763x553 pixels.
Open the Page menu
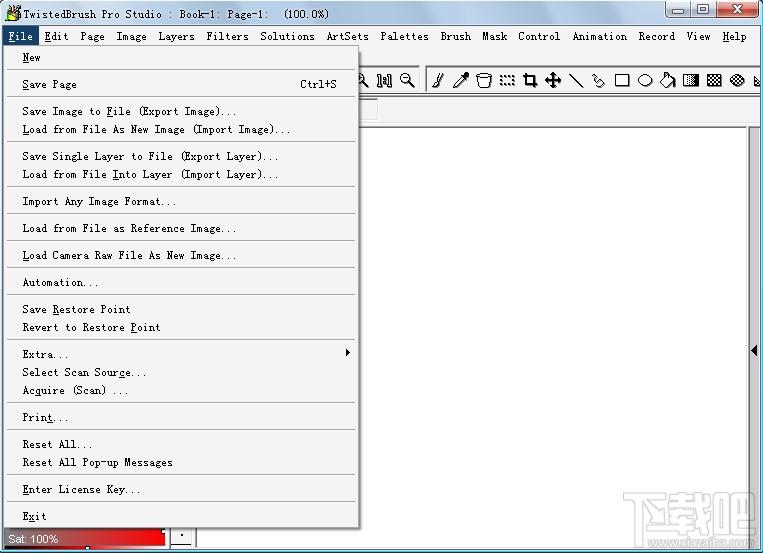point(92,37)
